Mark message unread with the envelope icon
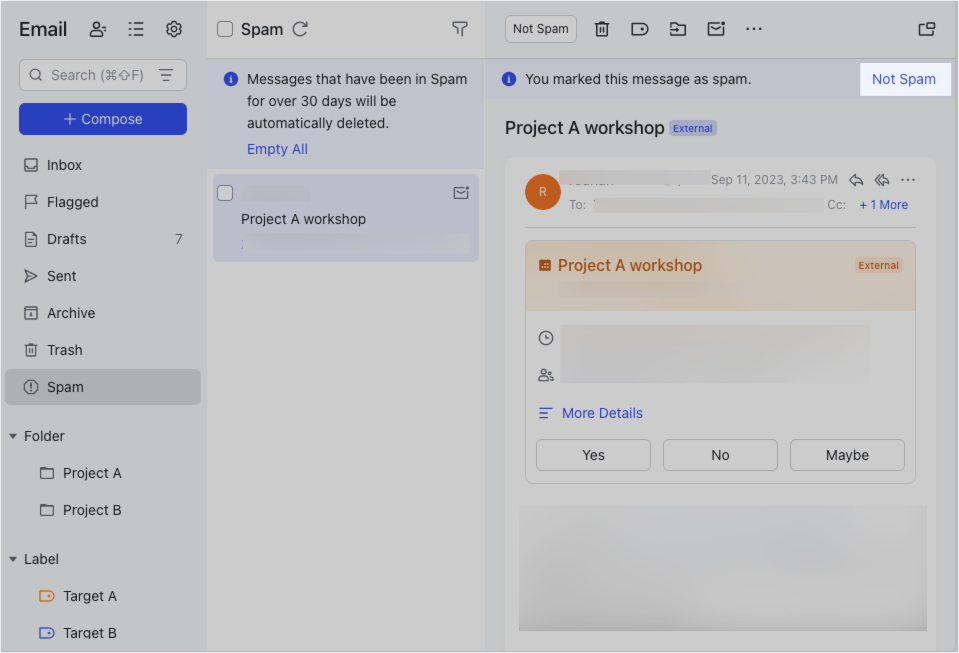The width and height of the screenshot is (959, 653). pyautogui.click(x=716, y=29)
